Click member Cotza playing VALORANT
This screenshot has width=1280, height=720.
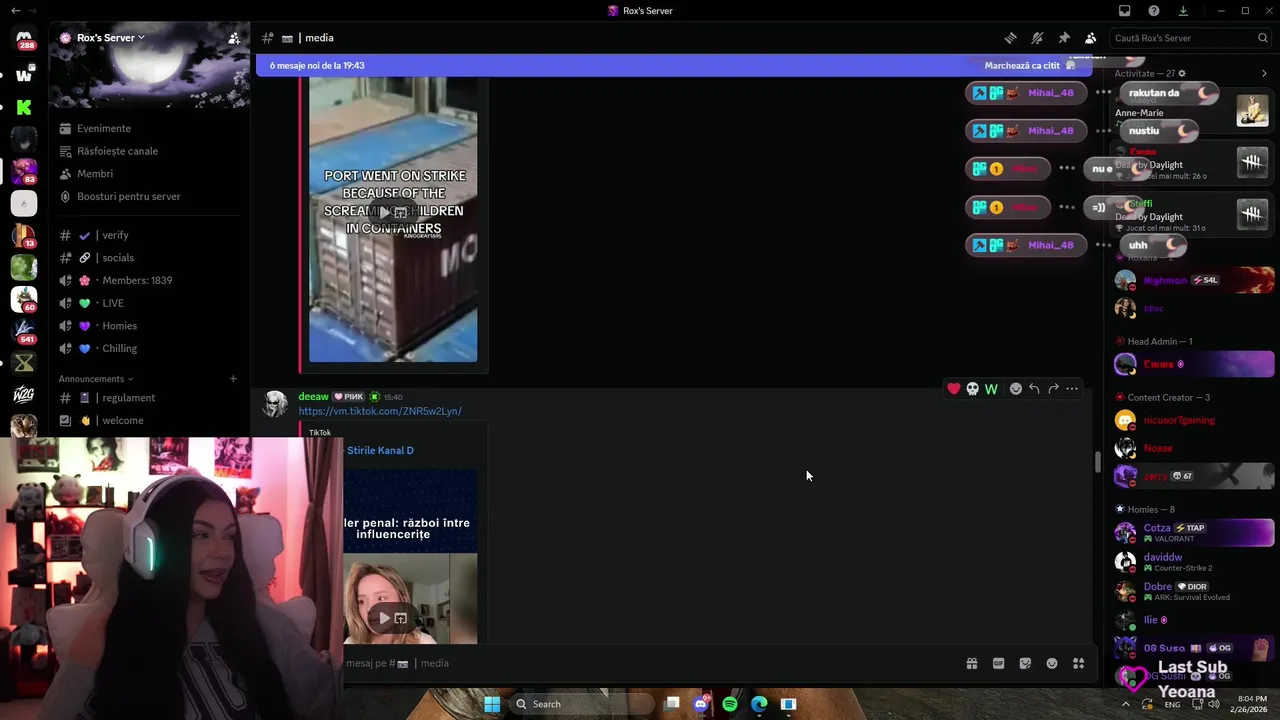[x=1194, y=532]
